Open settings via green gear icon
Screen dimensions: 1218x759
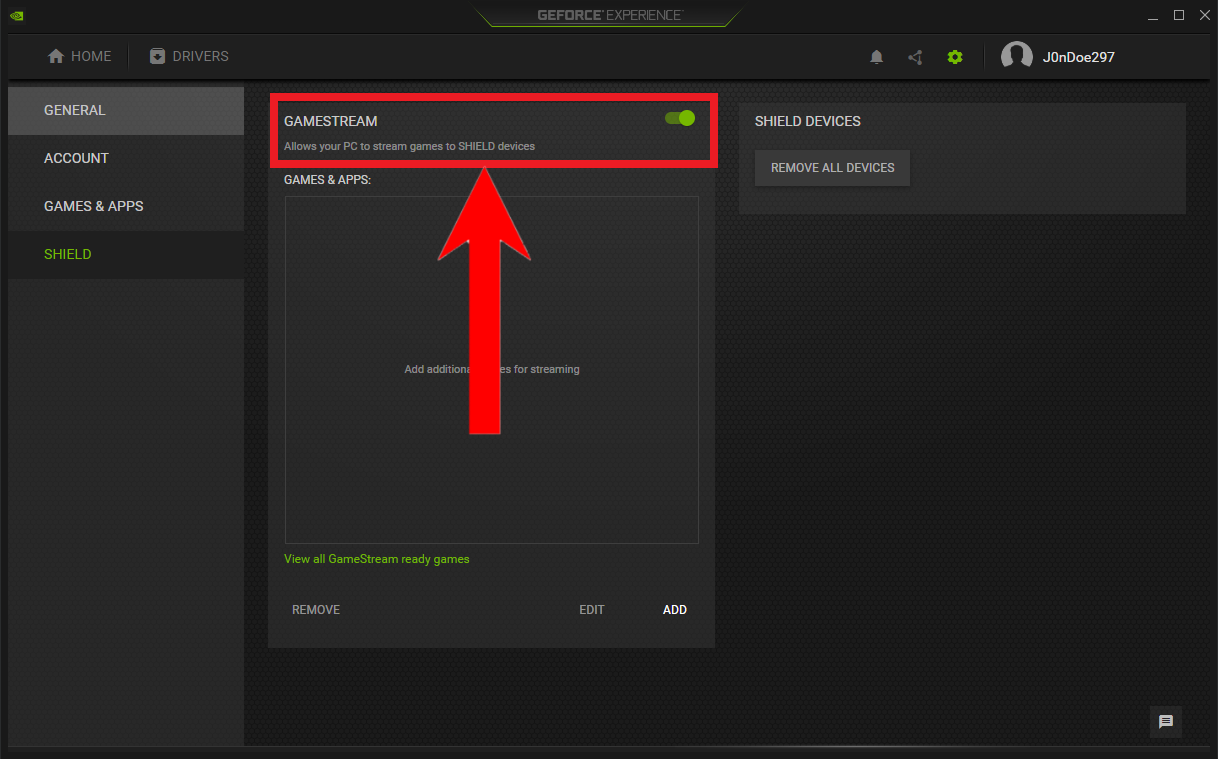(955, 57)
